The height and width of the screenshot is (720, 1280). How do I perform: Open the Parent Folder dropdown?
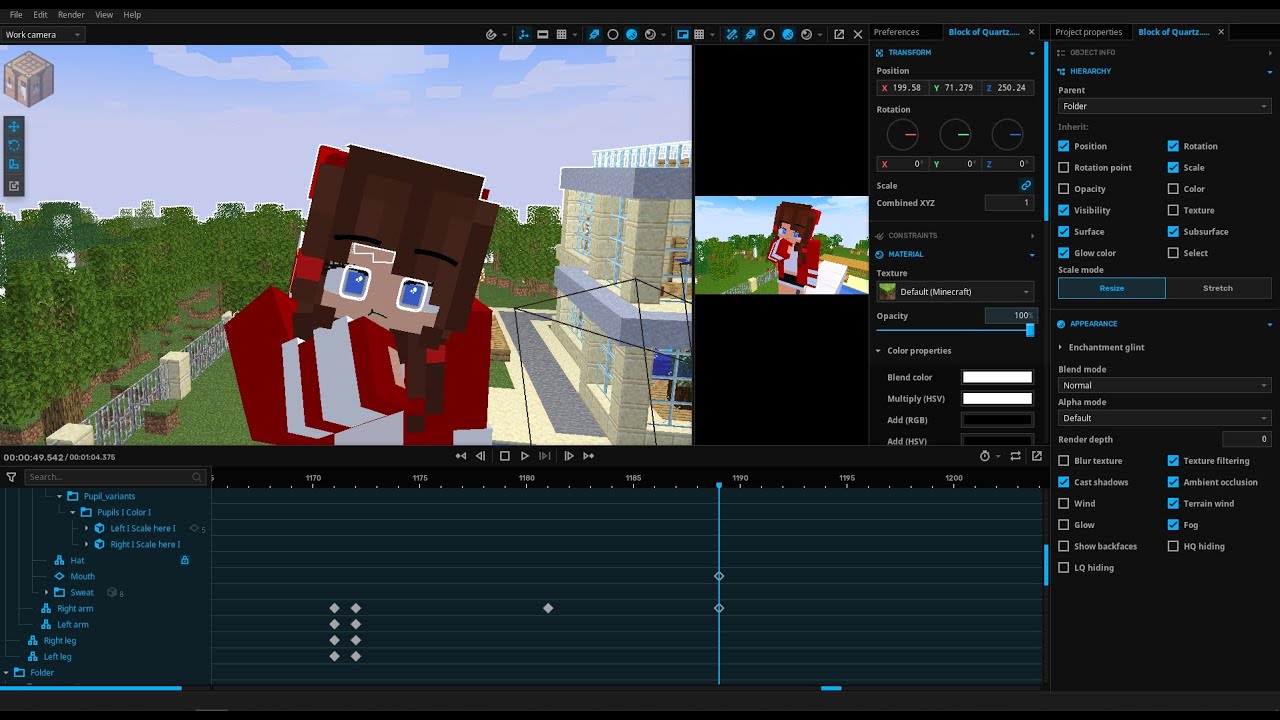pos(1165,106)
